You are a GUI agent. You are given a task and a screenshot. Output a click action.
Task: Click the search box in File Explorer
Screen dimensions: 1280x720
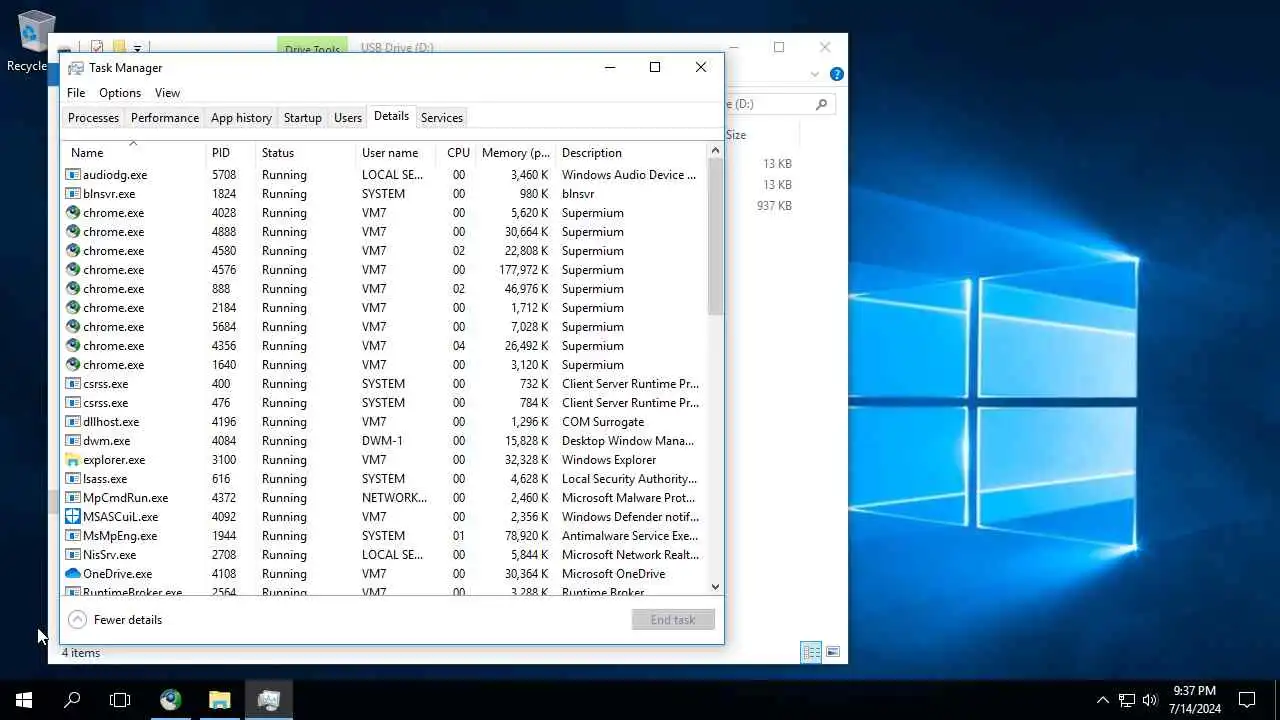pos(778,104)
